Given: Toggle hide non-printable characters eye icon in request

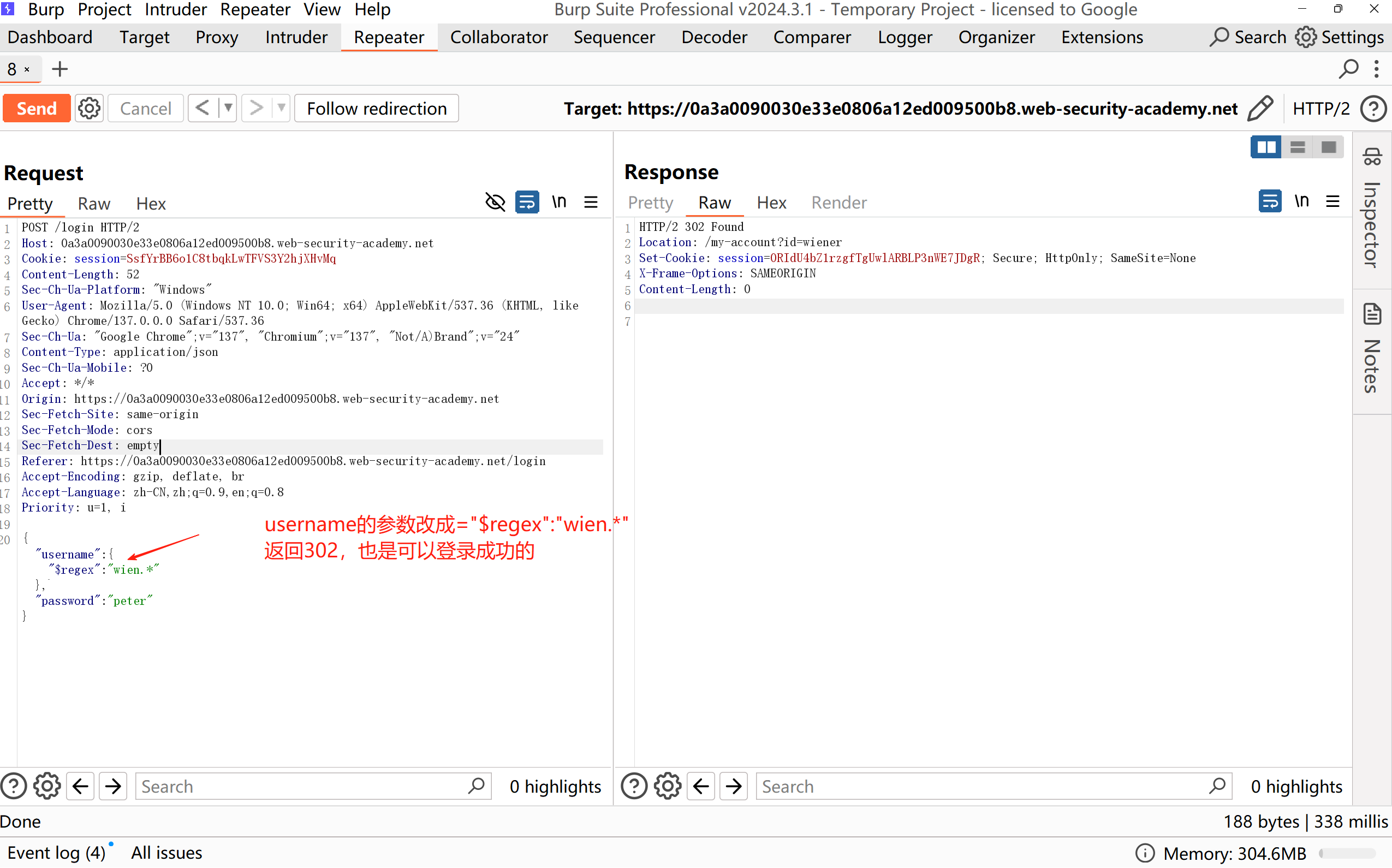Looking at the screenshot, I should (495, 203).
